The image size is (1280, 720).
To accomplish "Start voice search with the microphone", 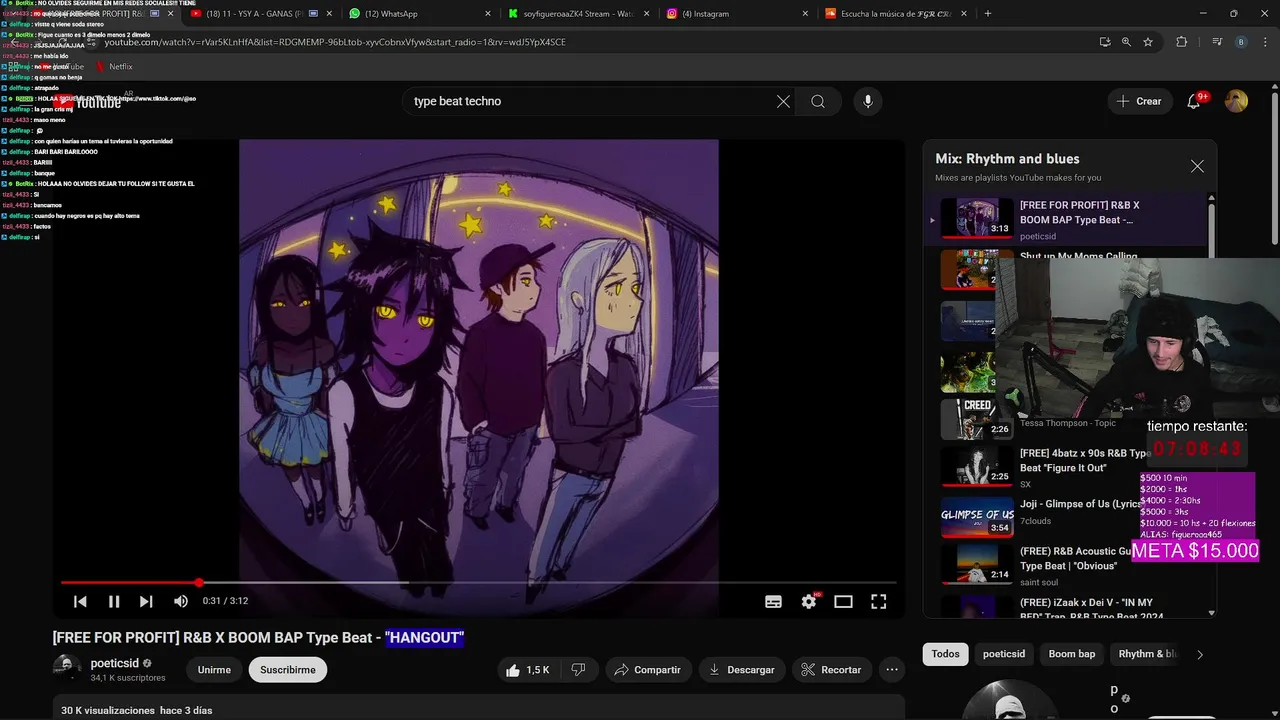I will [868, 101].
